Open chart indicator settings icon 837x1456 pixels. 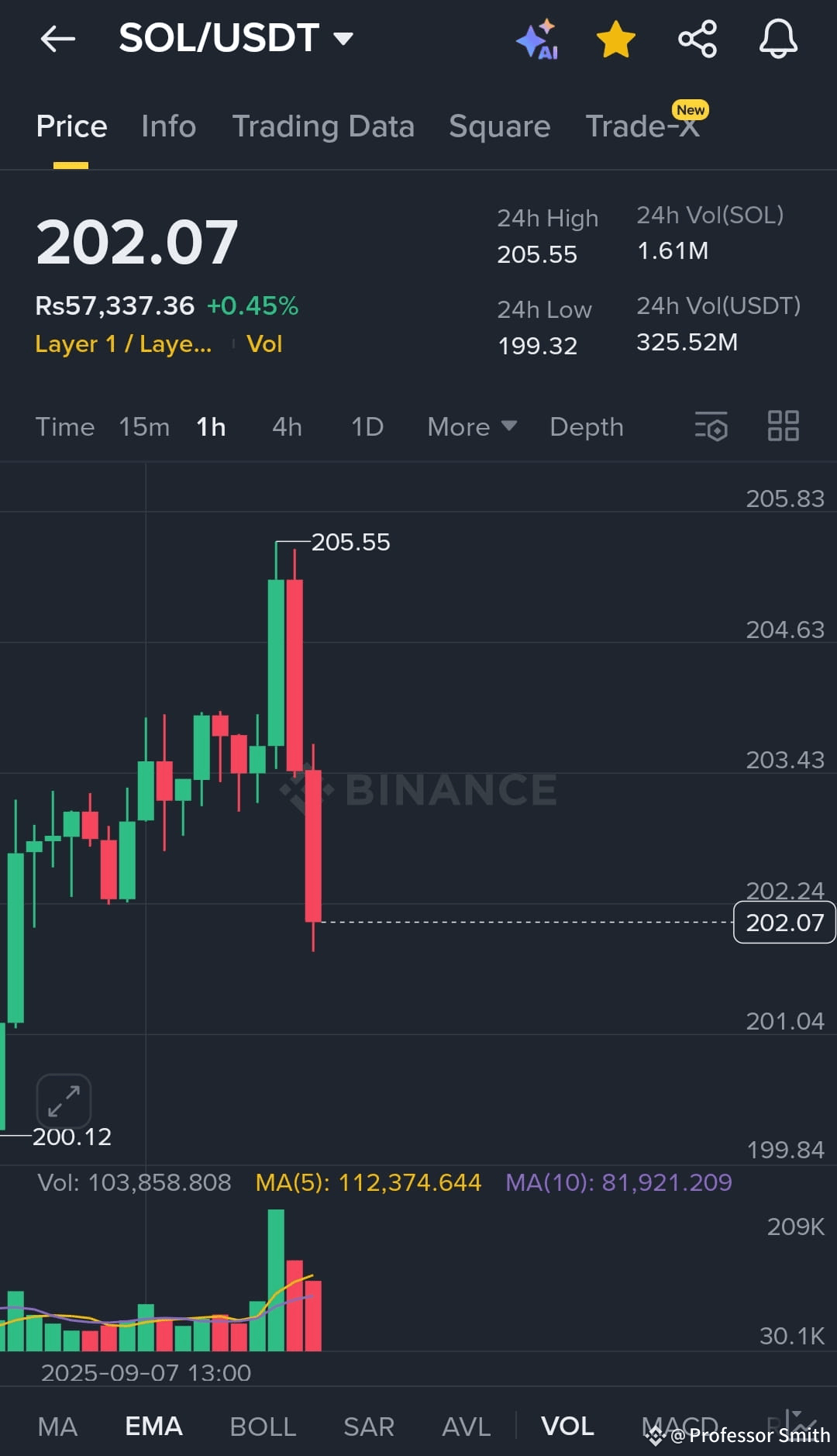coord(711,426)
